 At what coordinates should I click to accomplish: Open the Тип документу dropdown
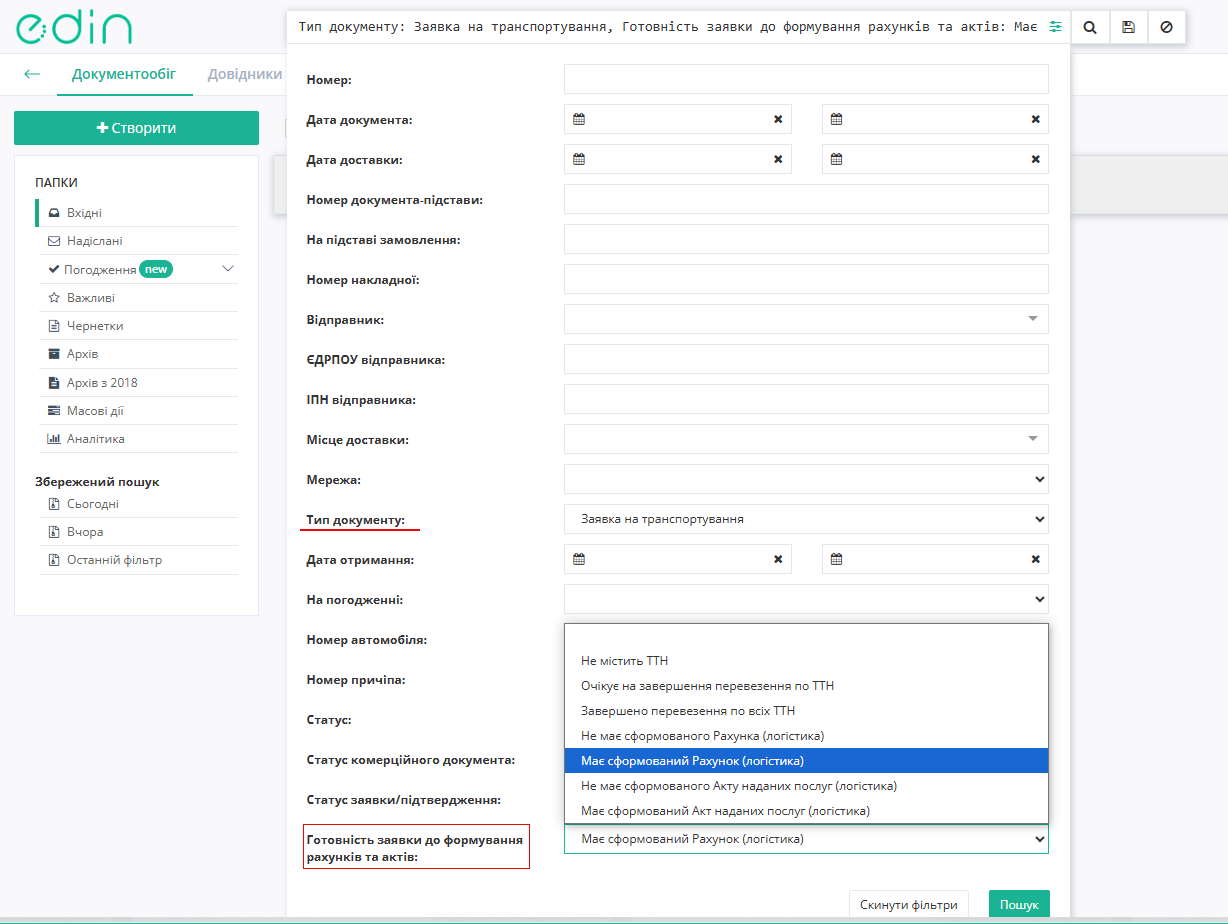pos(806,519)
